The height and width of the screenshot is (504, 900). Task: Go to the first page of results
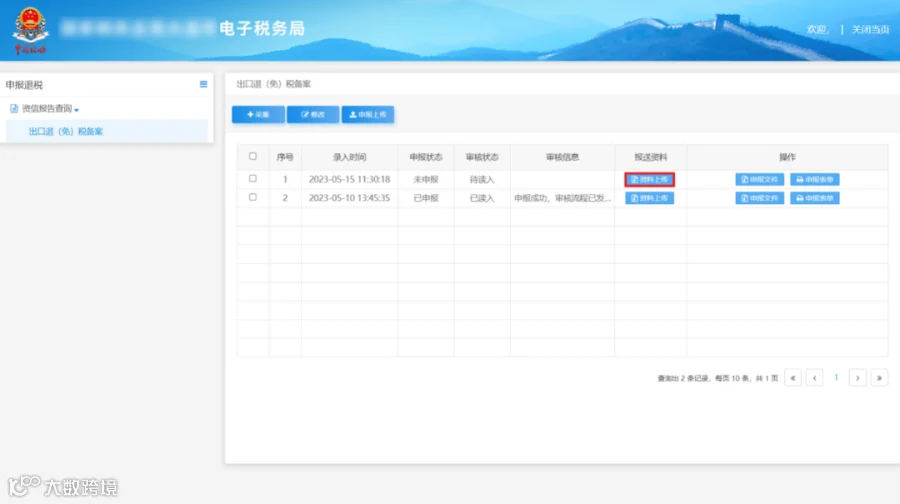pos(793,378)
